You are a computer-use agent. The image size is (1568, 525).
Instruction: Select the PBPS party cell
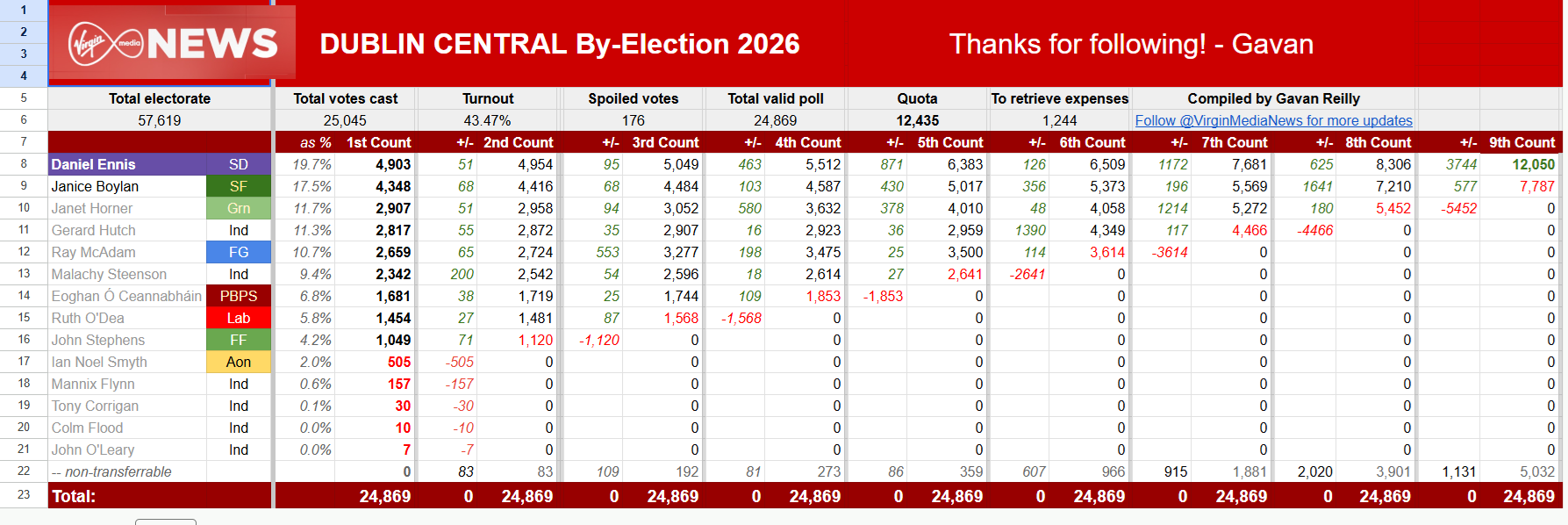pos(239,296)
